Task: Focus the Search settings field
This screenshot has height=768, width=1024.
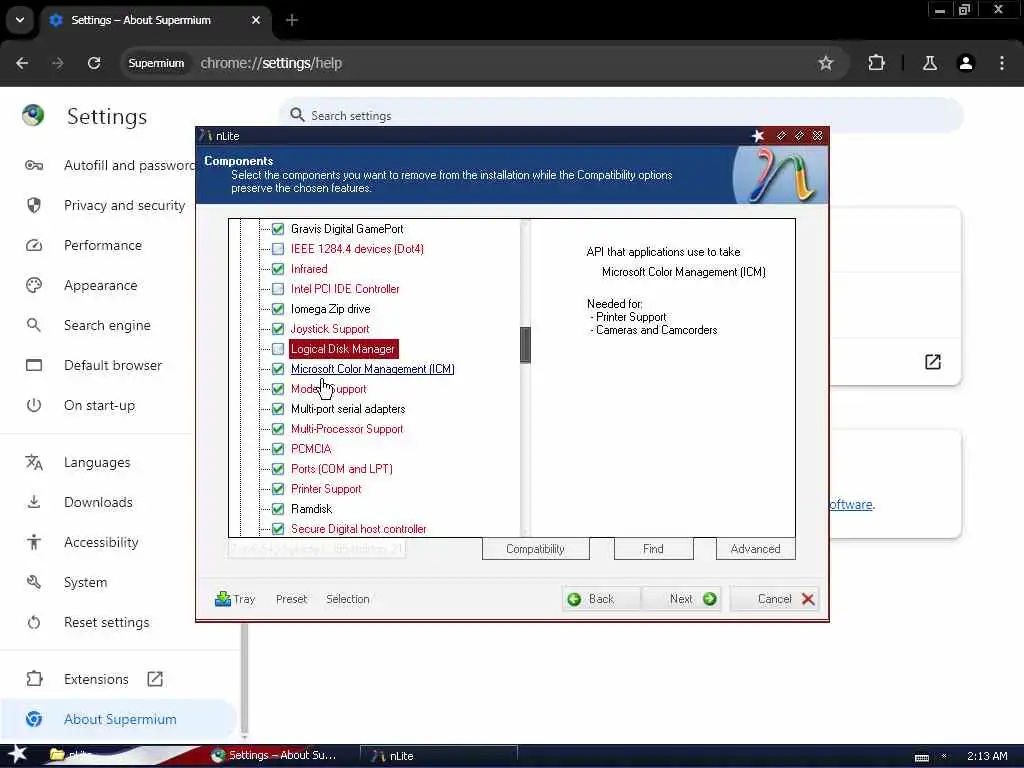Action: coord(620,116)
